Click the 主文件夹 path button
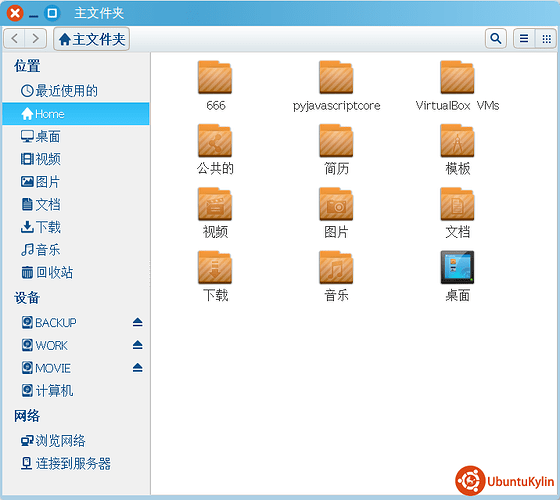The width and height of the screenshot is (560, 500). pos(91,39)
